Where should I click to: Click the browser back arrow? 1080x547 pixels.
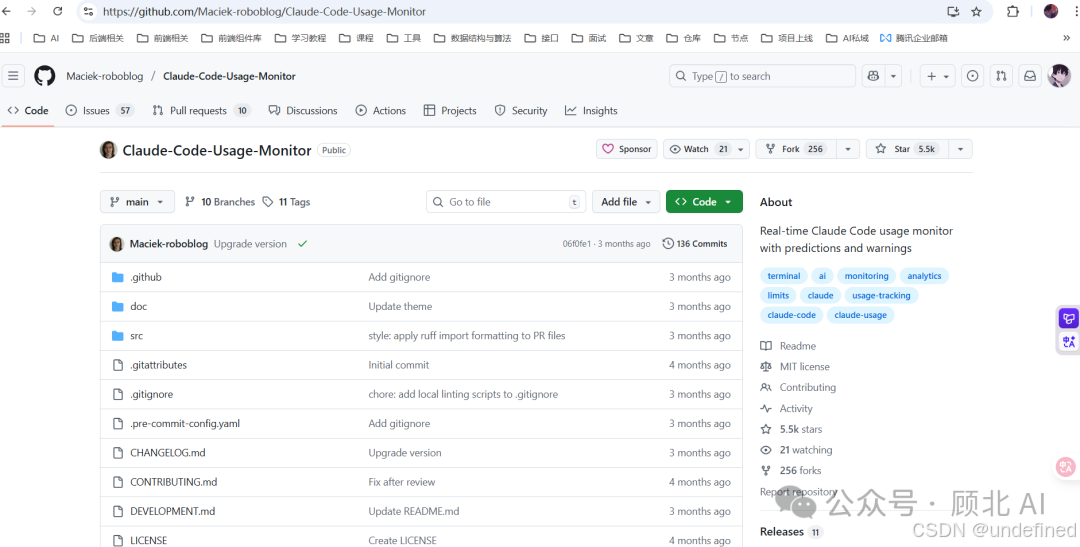click(7, 11)
